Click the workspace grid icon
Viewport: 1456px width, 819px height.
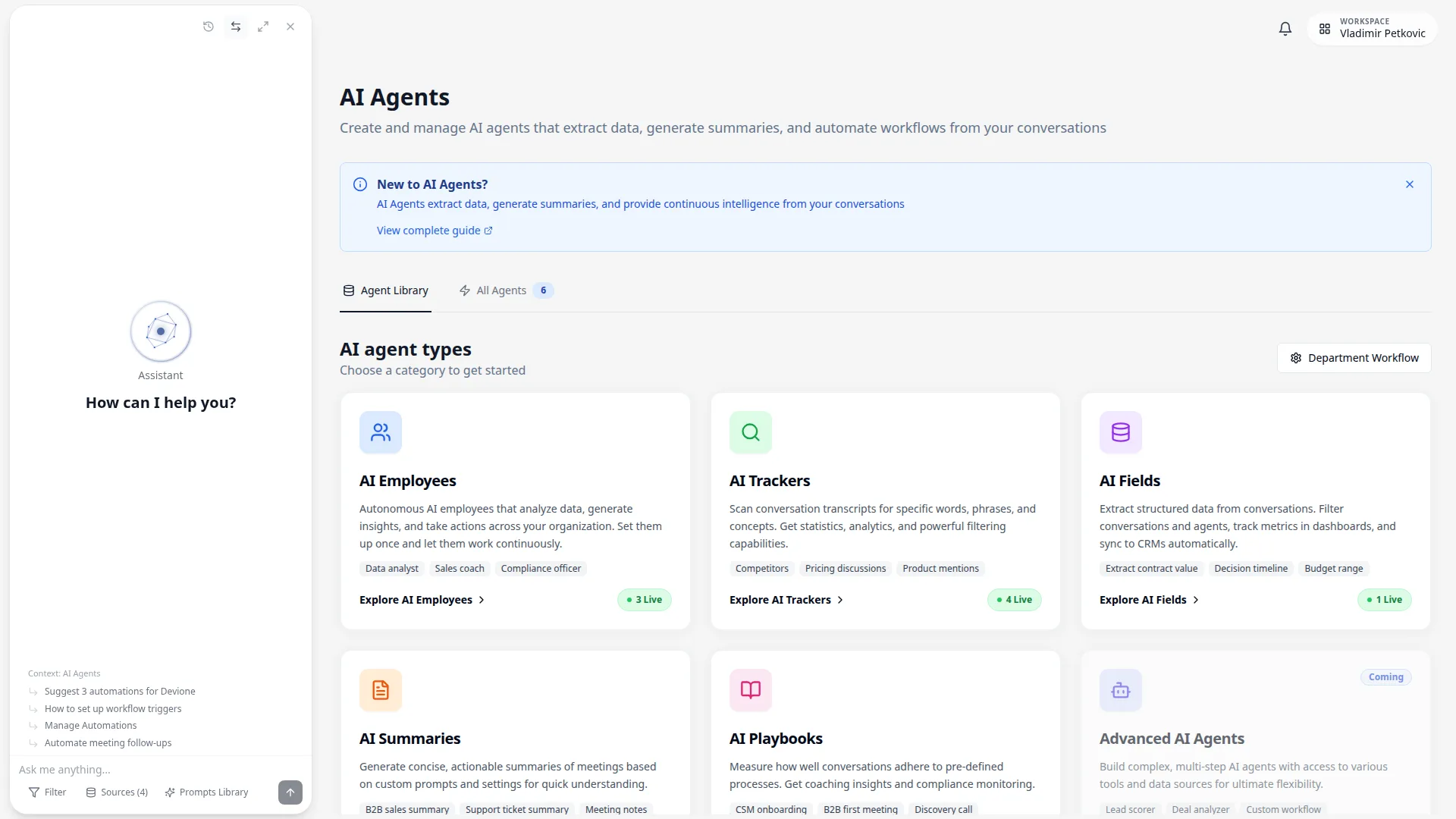[x=1325, y=29]
